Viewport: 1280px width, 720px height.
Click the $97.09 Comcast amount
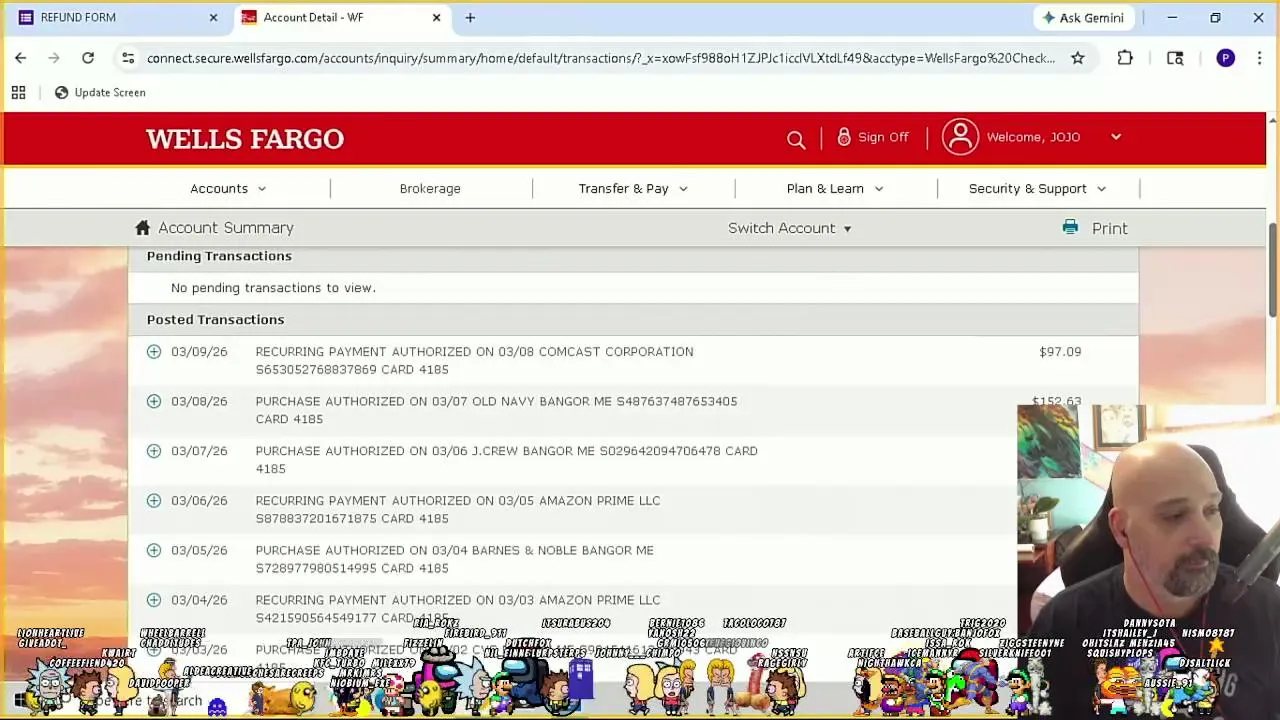point(1060,351)
